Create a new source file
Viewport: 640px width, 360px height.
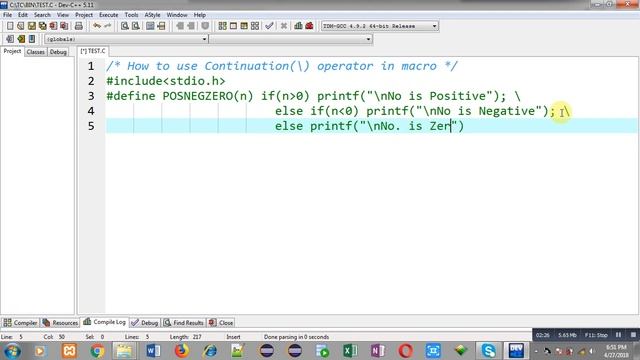(x=10, y=26)
